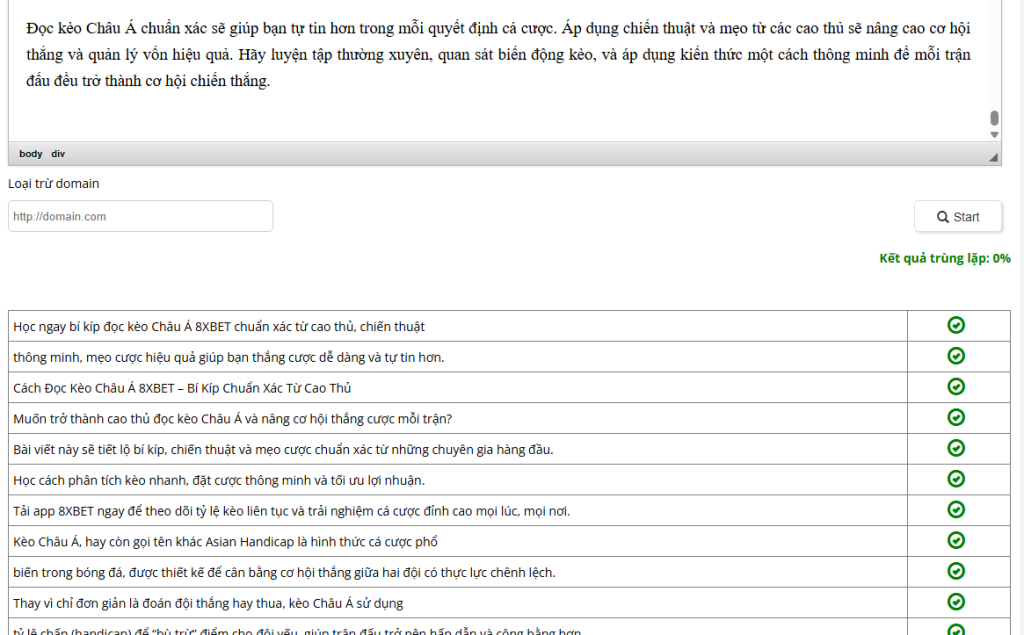1024x635 pixels.
Task: Click the checkmark icon for the "Cách Đọc Kèo Châu Á 8XBET" row
Action: (957, 387)
